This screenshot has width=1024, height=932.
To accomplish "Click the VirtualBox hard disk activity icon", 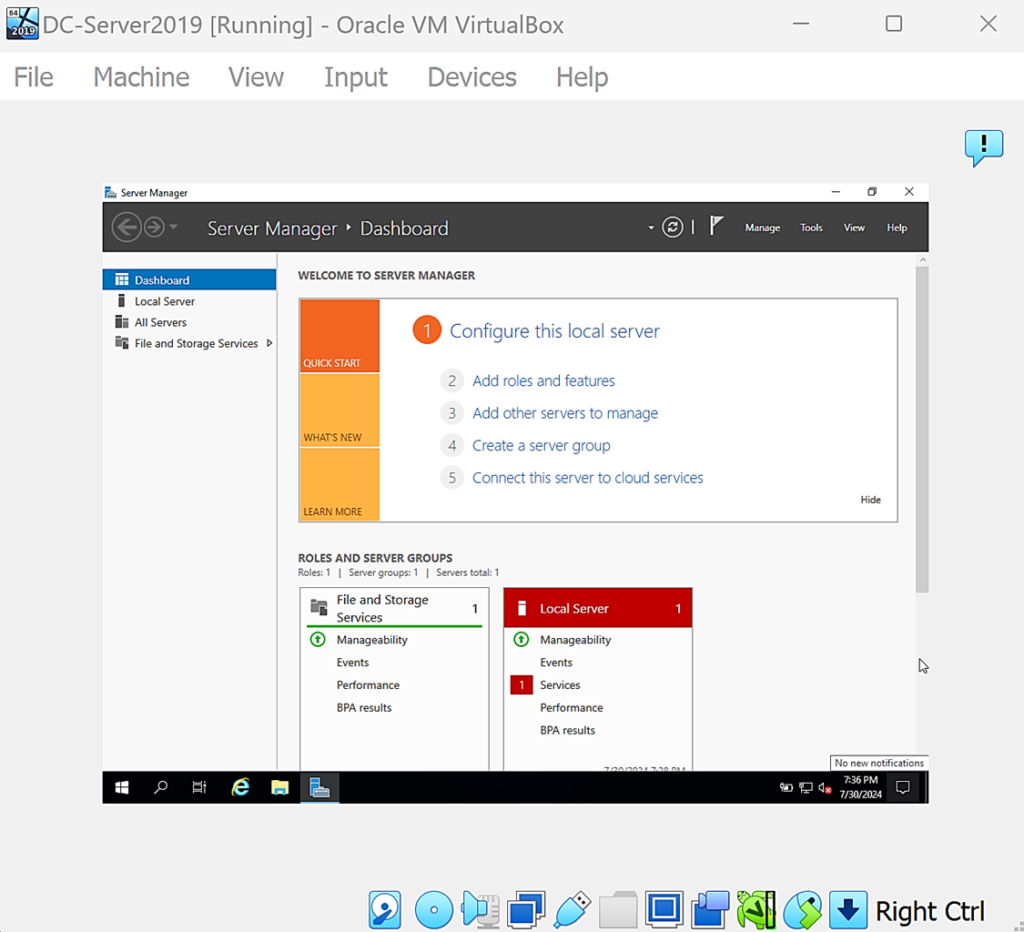I will pos(385,910).
